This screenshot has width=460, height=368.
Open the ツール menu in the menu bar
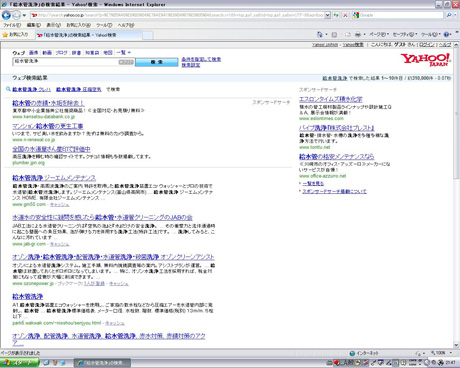(104, 25)
